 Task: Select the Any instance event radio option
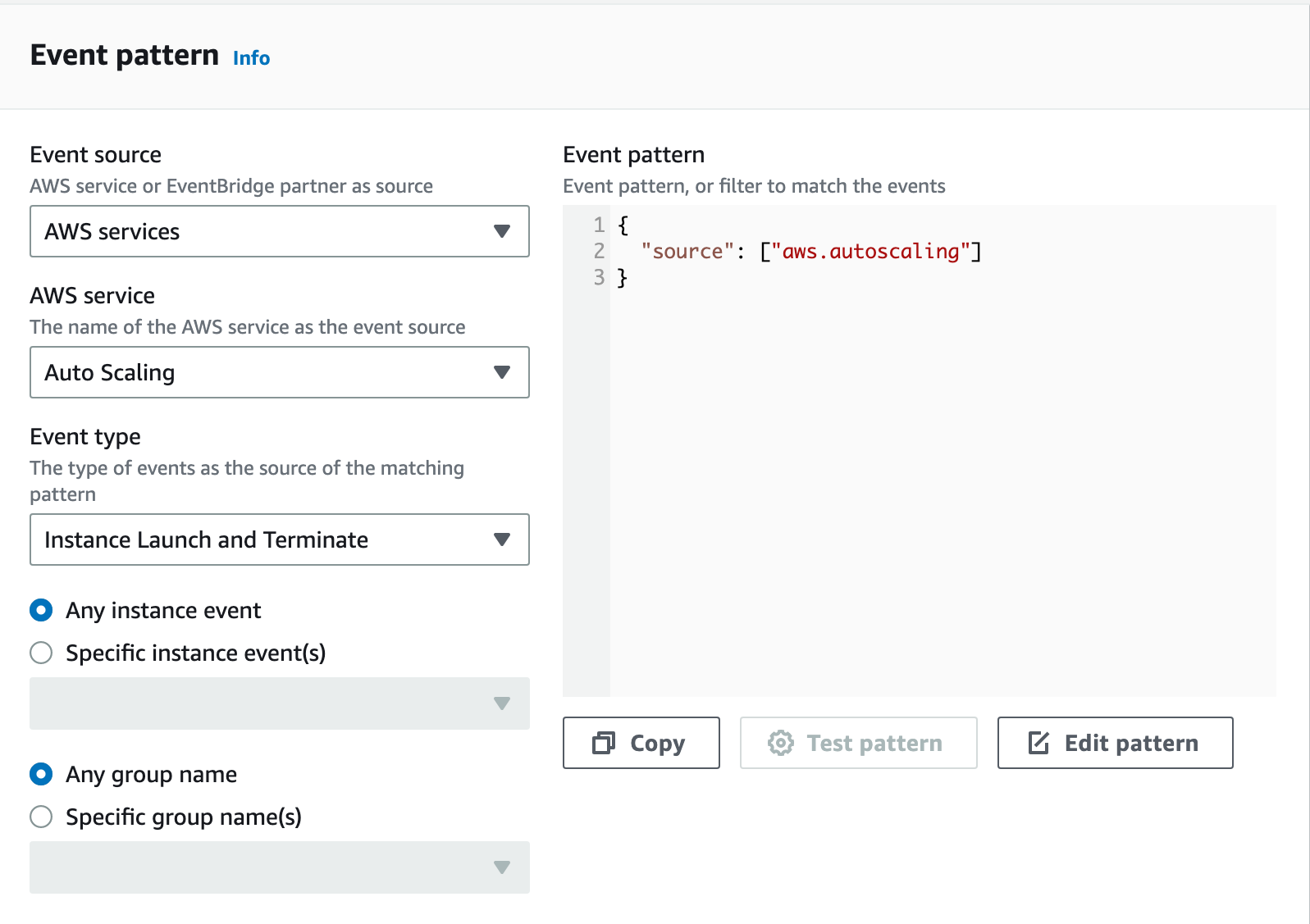click(41, 610)
